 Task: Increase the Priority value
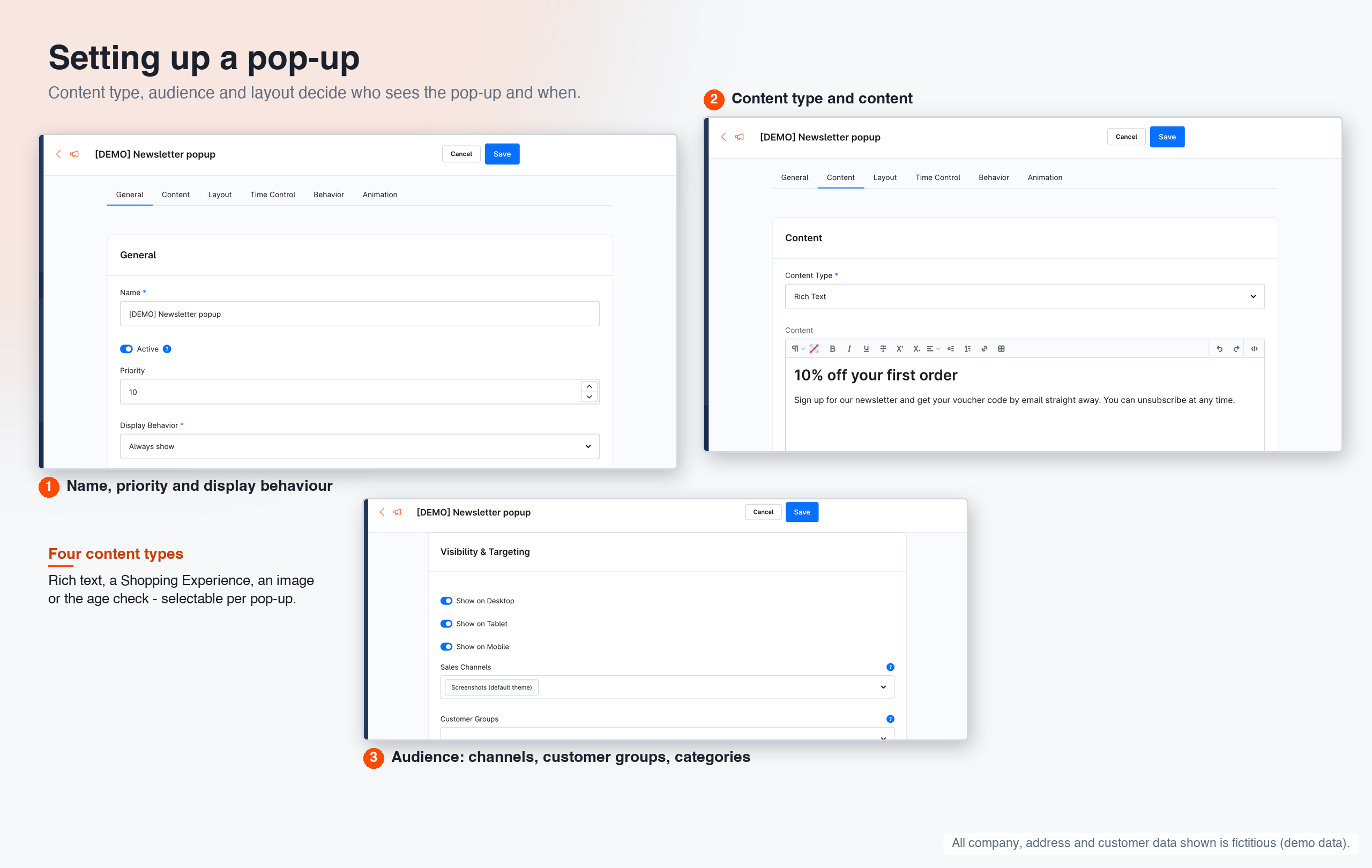pyautogui.click(x=589, y=386)
